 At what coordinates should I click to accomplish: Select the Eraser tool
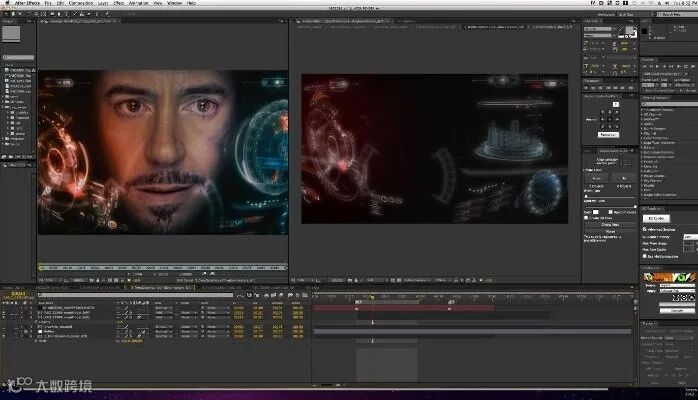tap(89, 14)
